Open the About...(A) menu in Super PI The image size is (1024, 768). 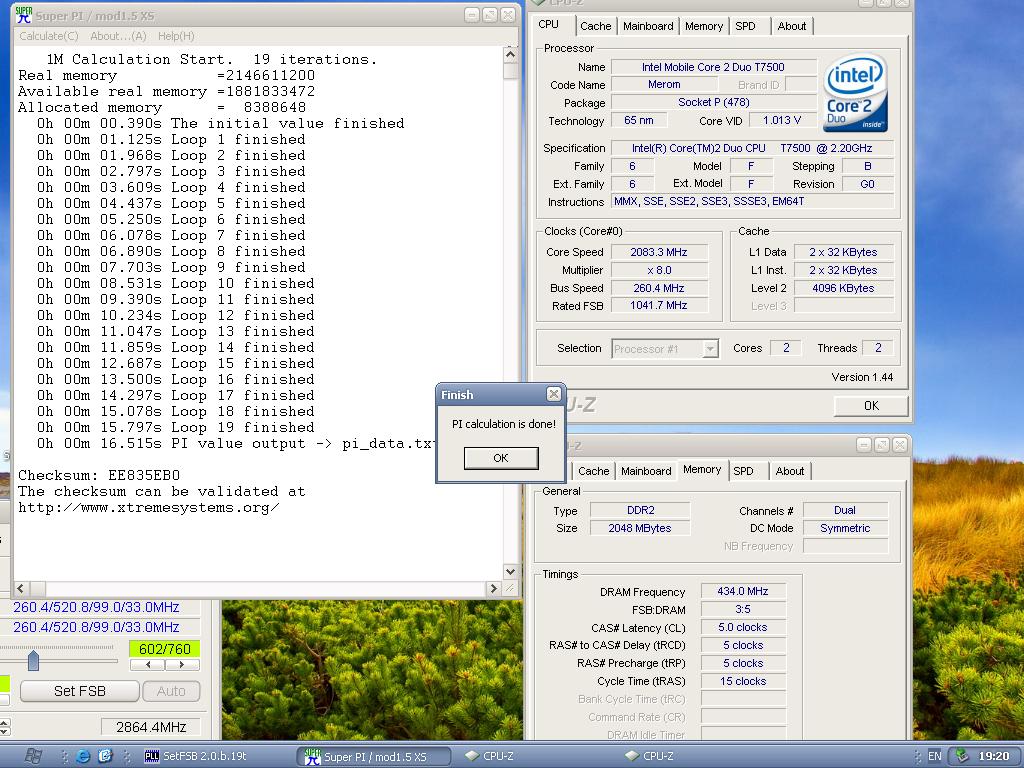(118, 36)
